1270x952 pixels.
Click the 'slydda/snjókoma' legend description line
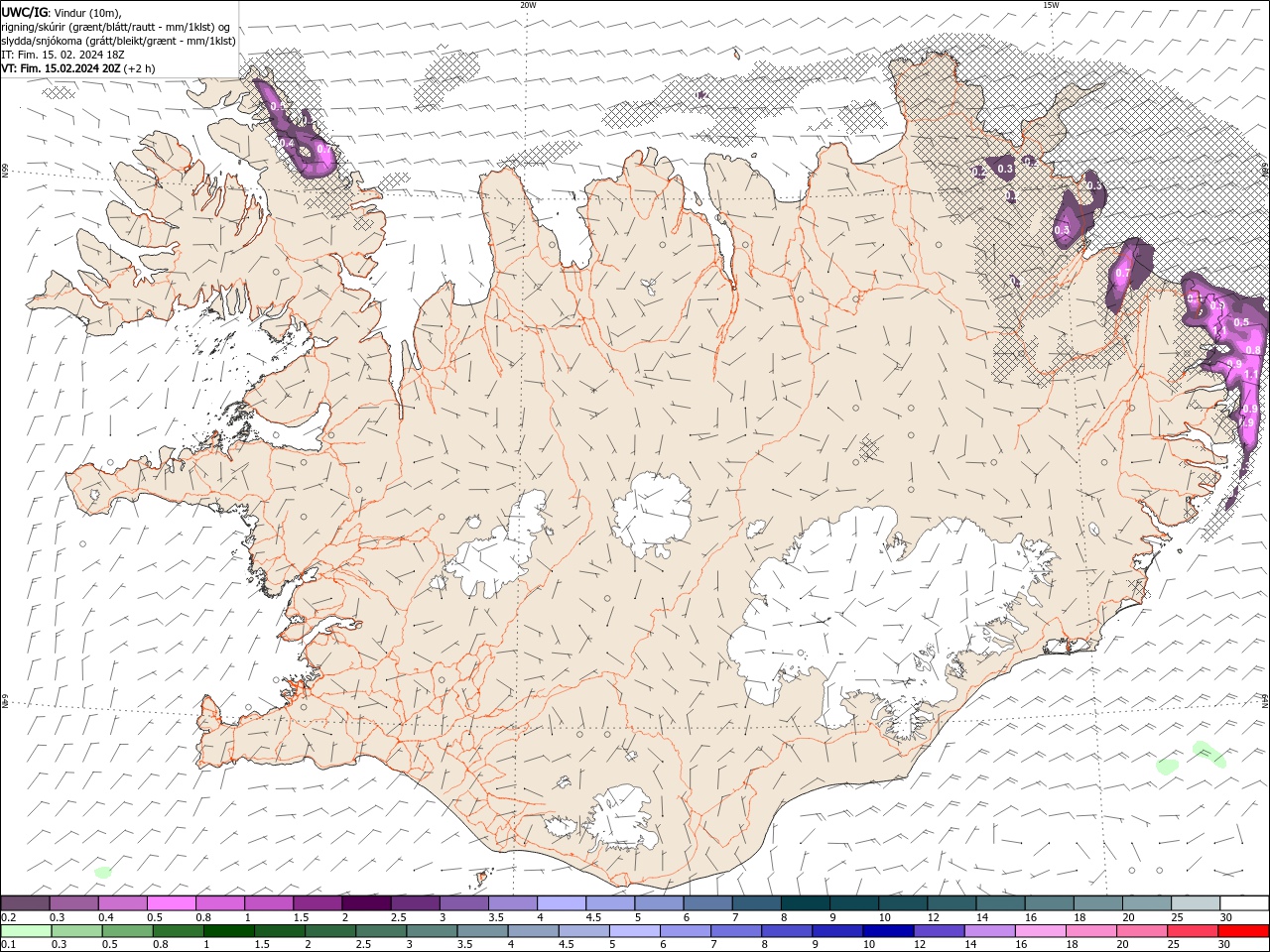coord(119,41)
